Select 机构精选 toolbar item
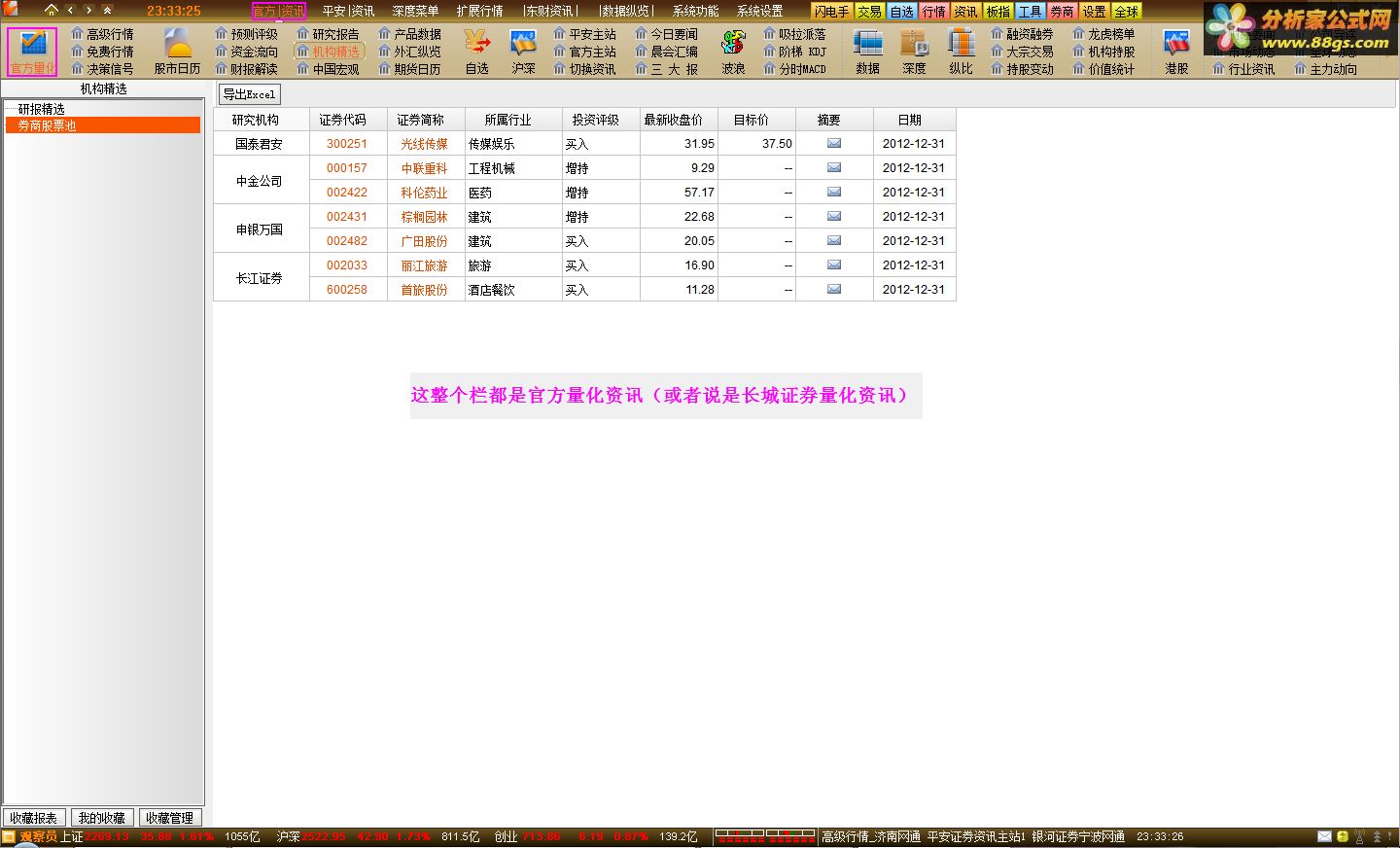Image resolution: width=1400 pixels, height=848 pixels. point(329,52)
